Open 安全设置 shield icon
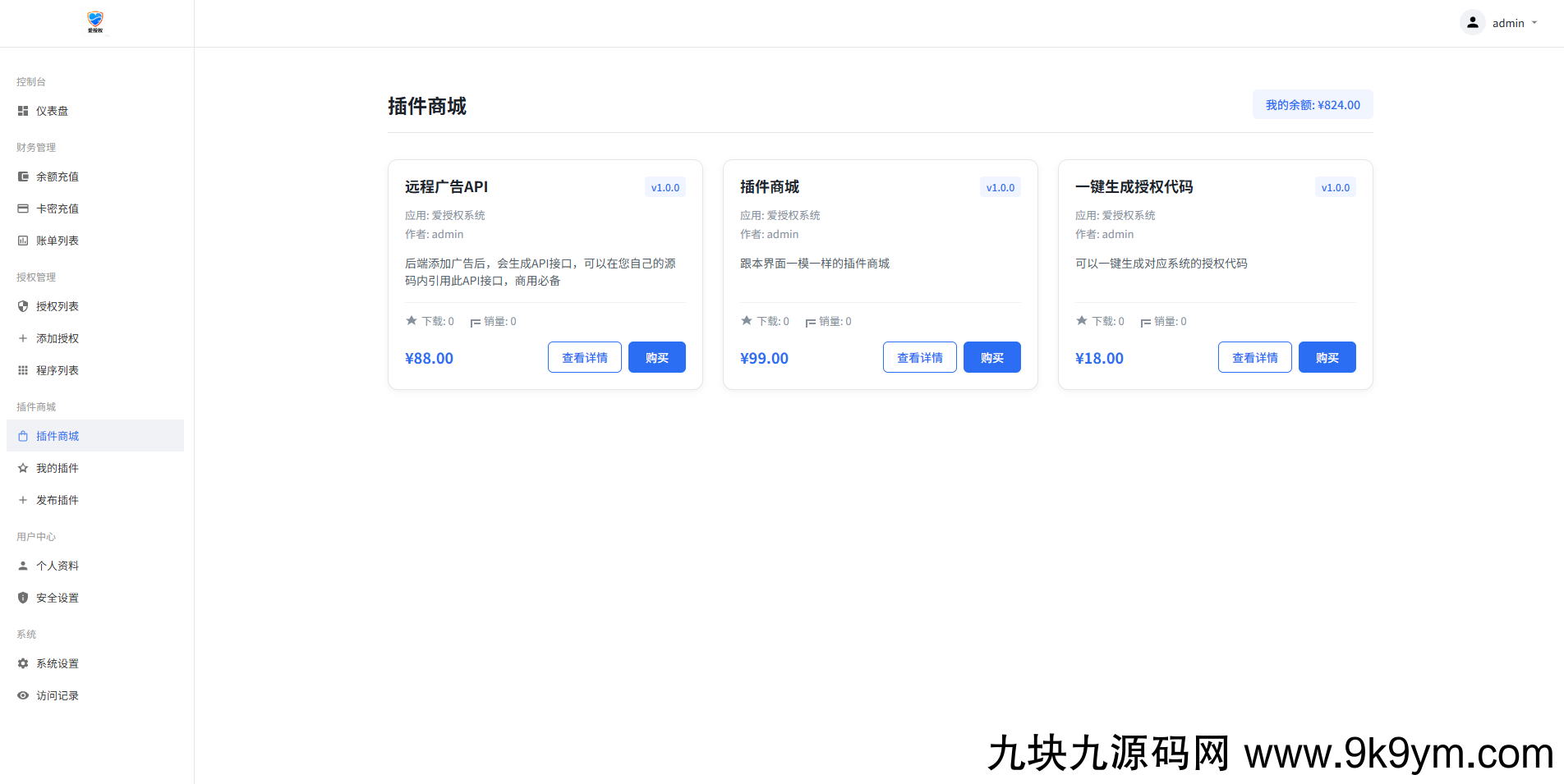This screenshot has height=784, width=1564. pos(22,597)
